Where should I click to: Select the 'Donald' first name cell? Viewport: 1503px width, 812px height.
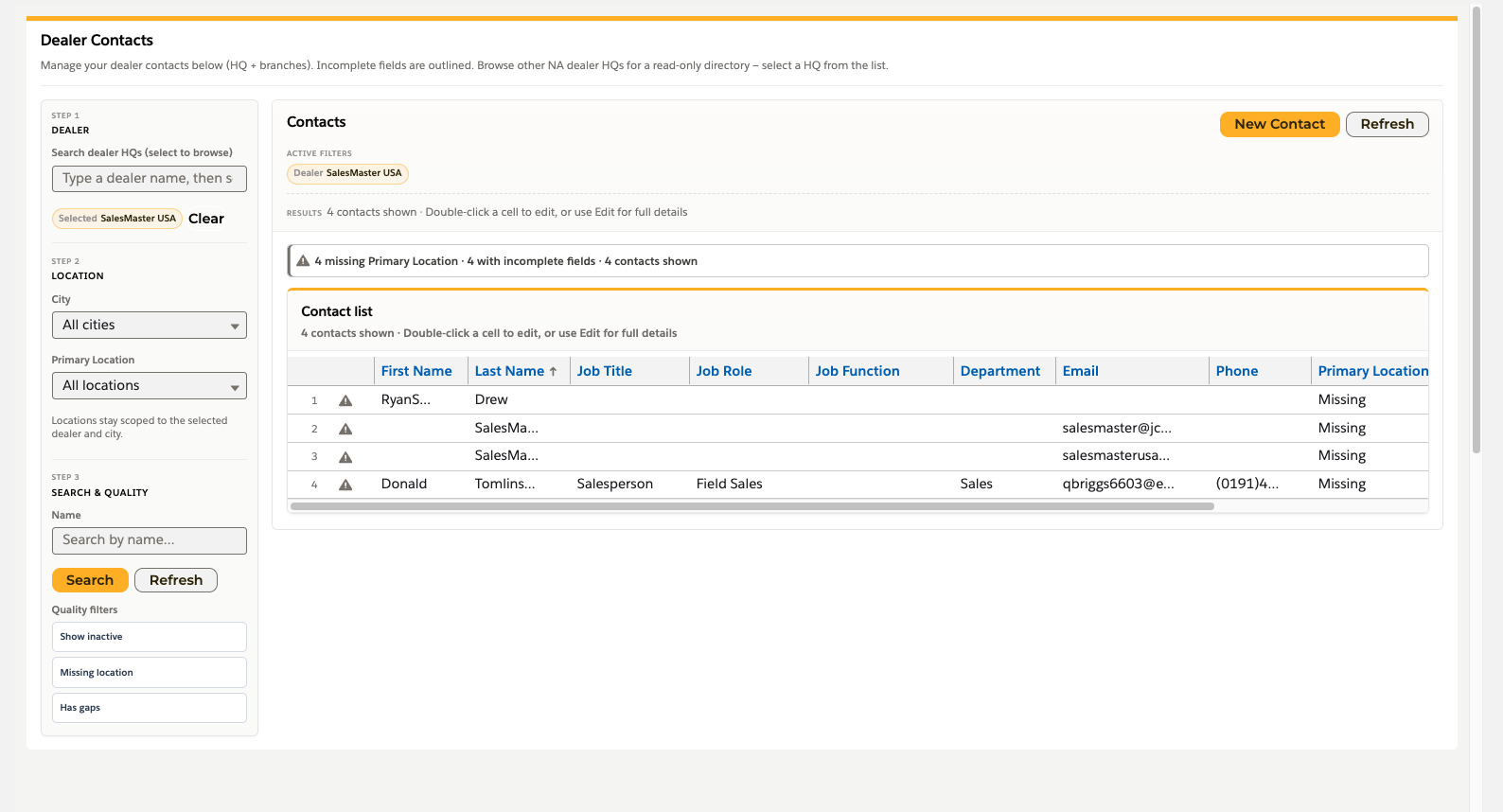[x=421, y=485]
